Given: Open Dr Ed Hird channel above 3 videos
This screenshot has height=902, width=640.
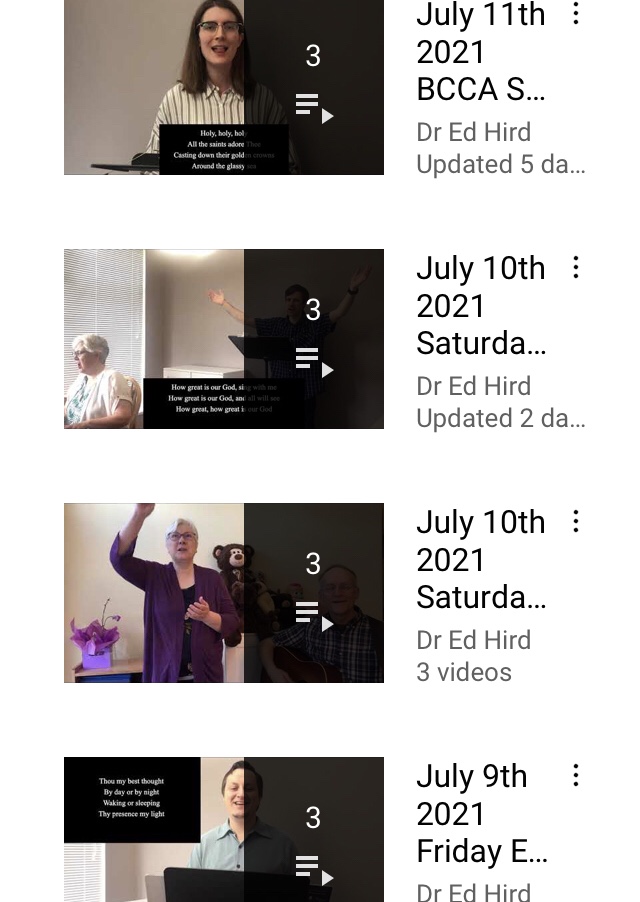Looking at the screenshot, I should point(474,640).
